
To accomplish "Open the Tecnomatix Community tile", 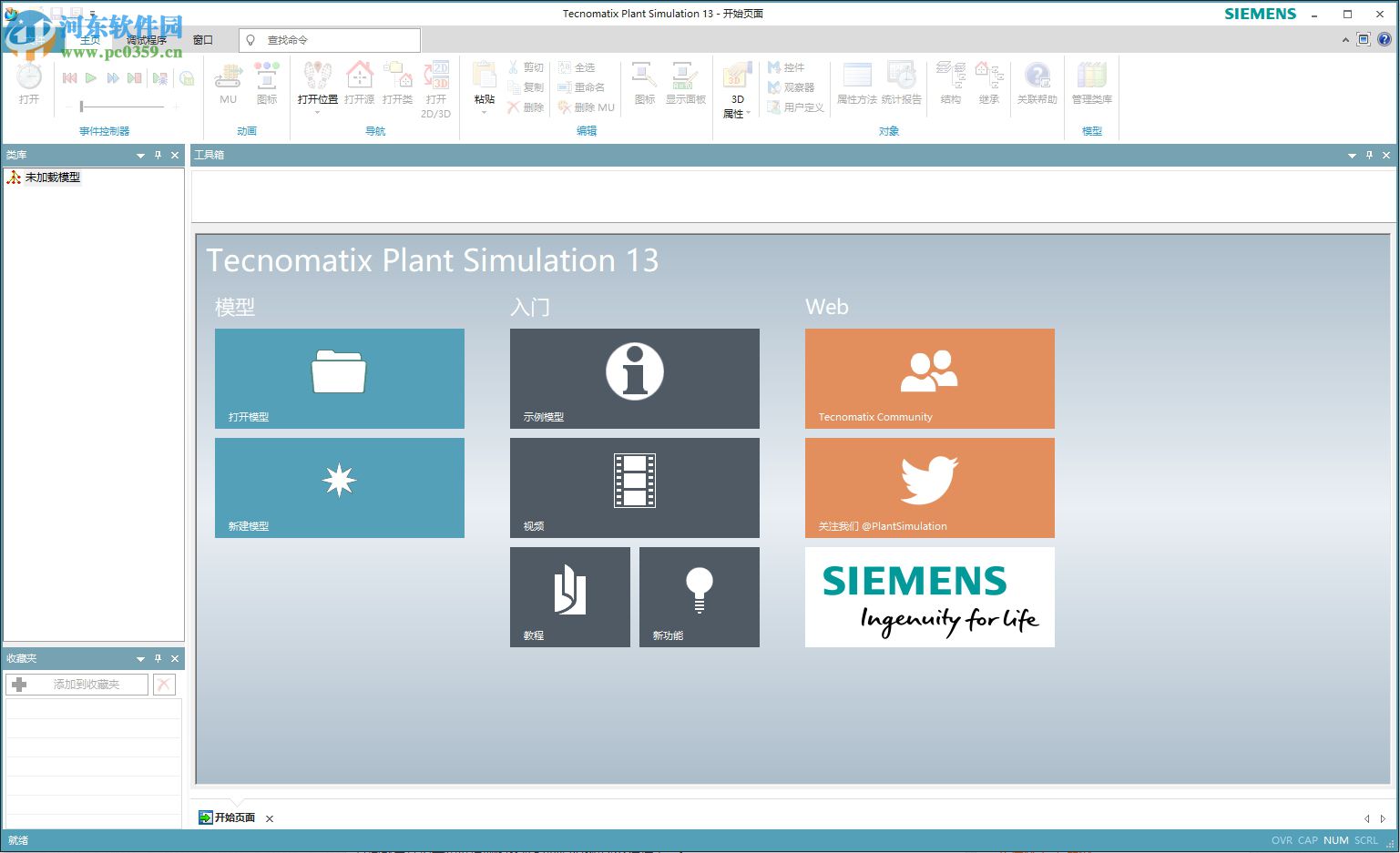I will 930,379.
